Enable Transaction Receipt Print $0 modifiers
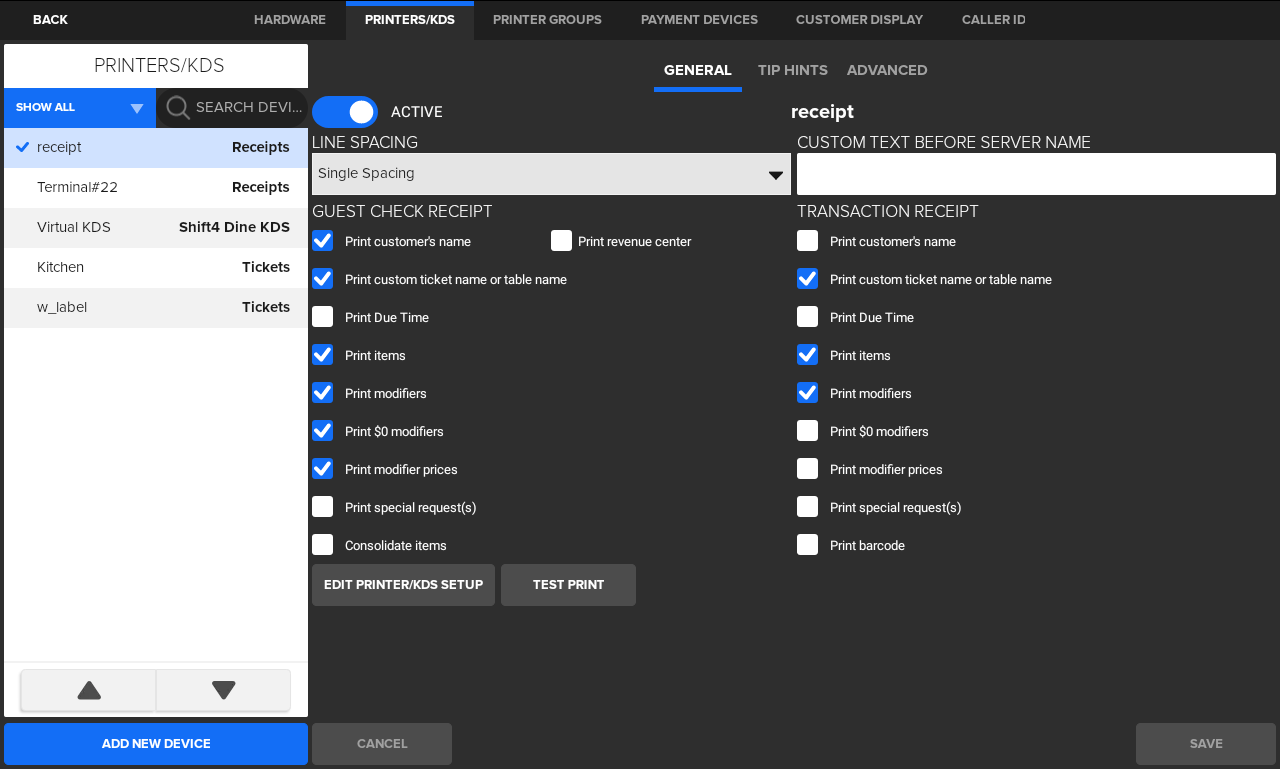 [x=807, y=431]
